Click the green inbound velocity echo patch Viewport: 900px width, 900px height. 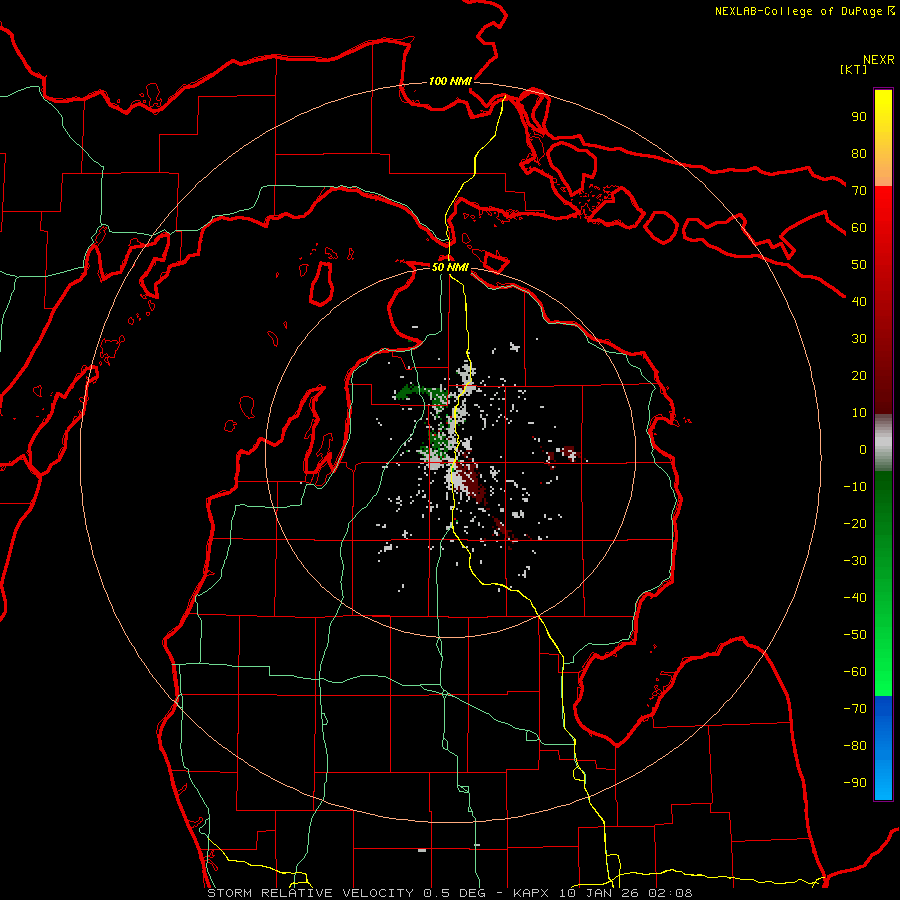point(421,393)
